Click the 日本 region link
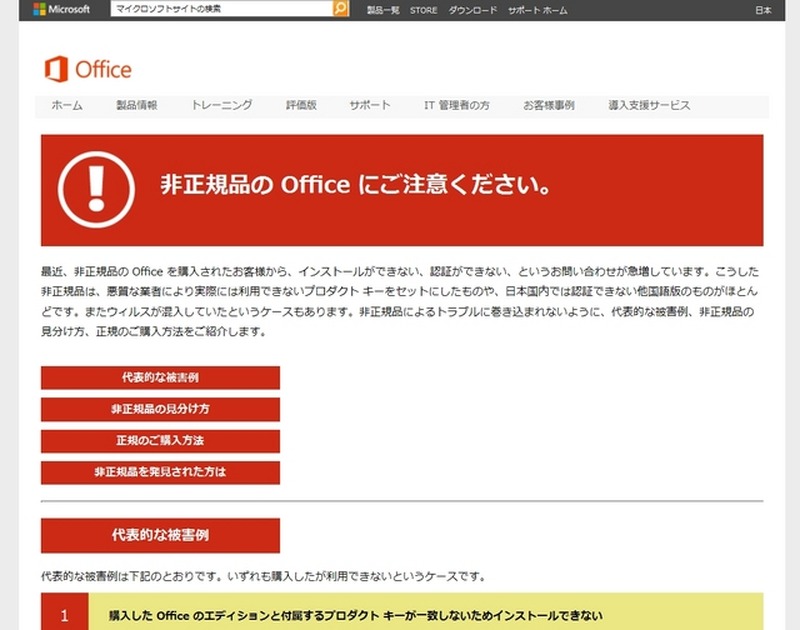Screen dimensions: 800x630 [763, 10]
